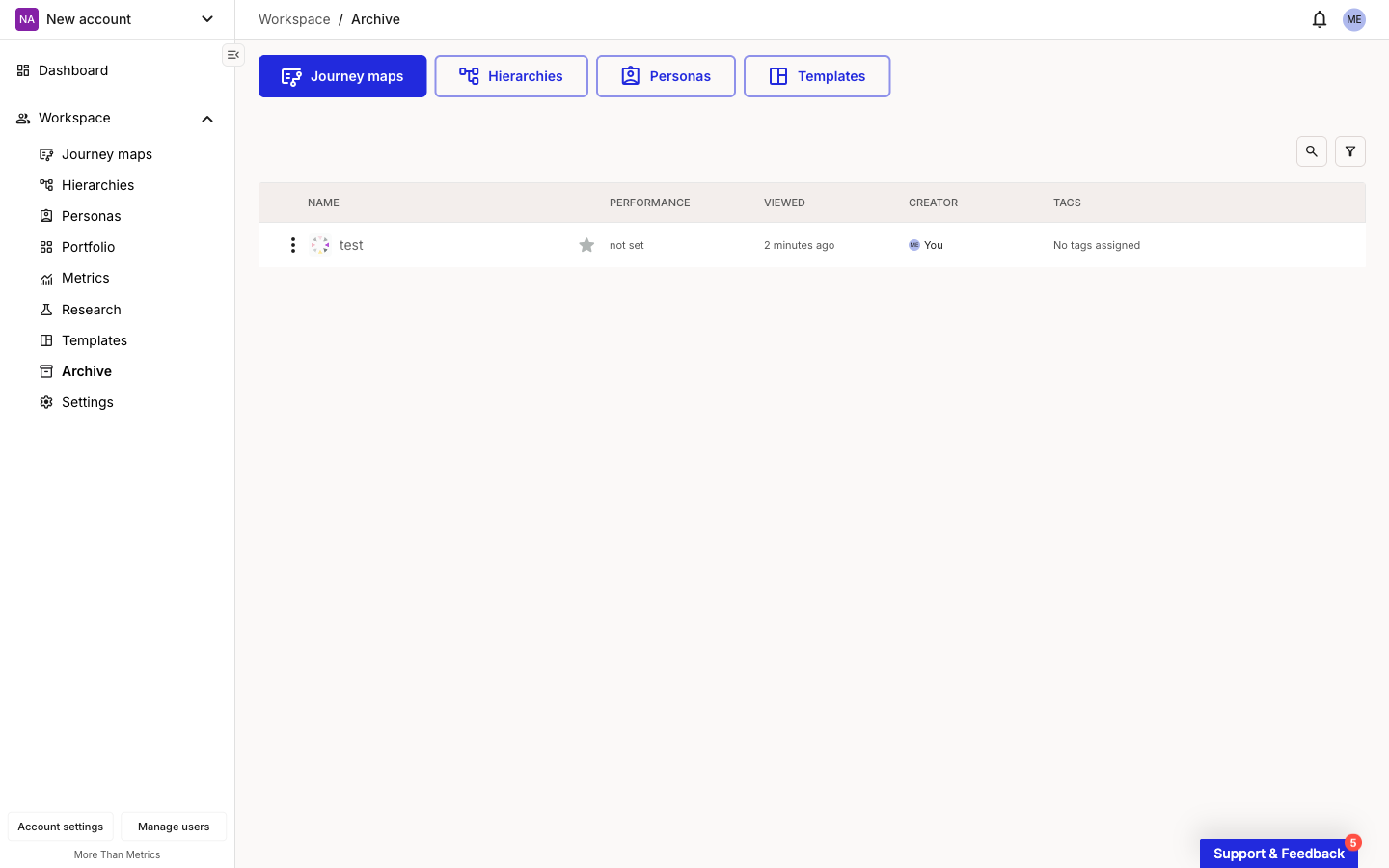Click the 'You' creator cell
The width and height of the screenshot is (1389, 868).
[926, 245]
